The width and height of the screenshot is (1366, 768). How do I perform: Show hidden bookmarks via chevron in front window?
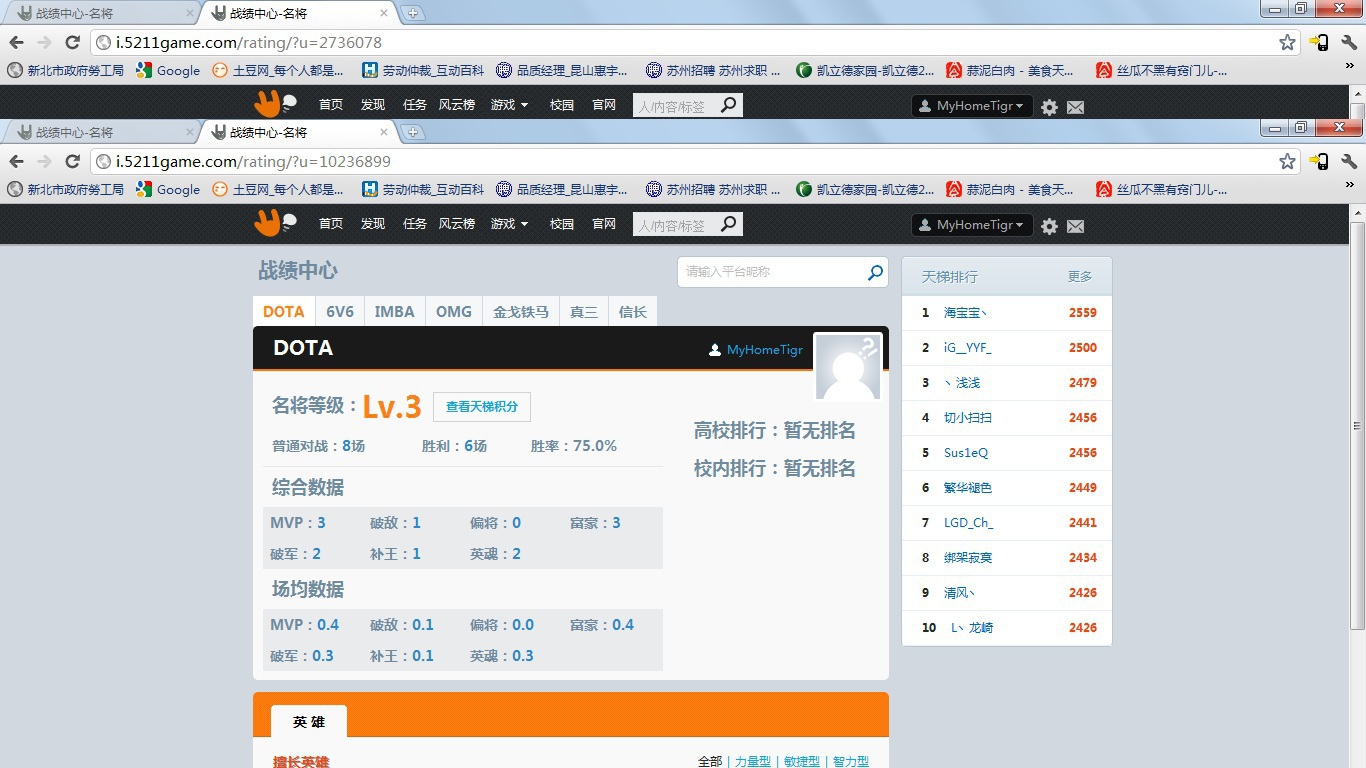click(1349, 186)
